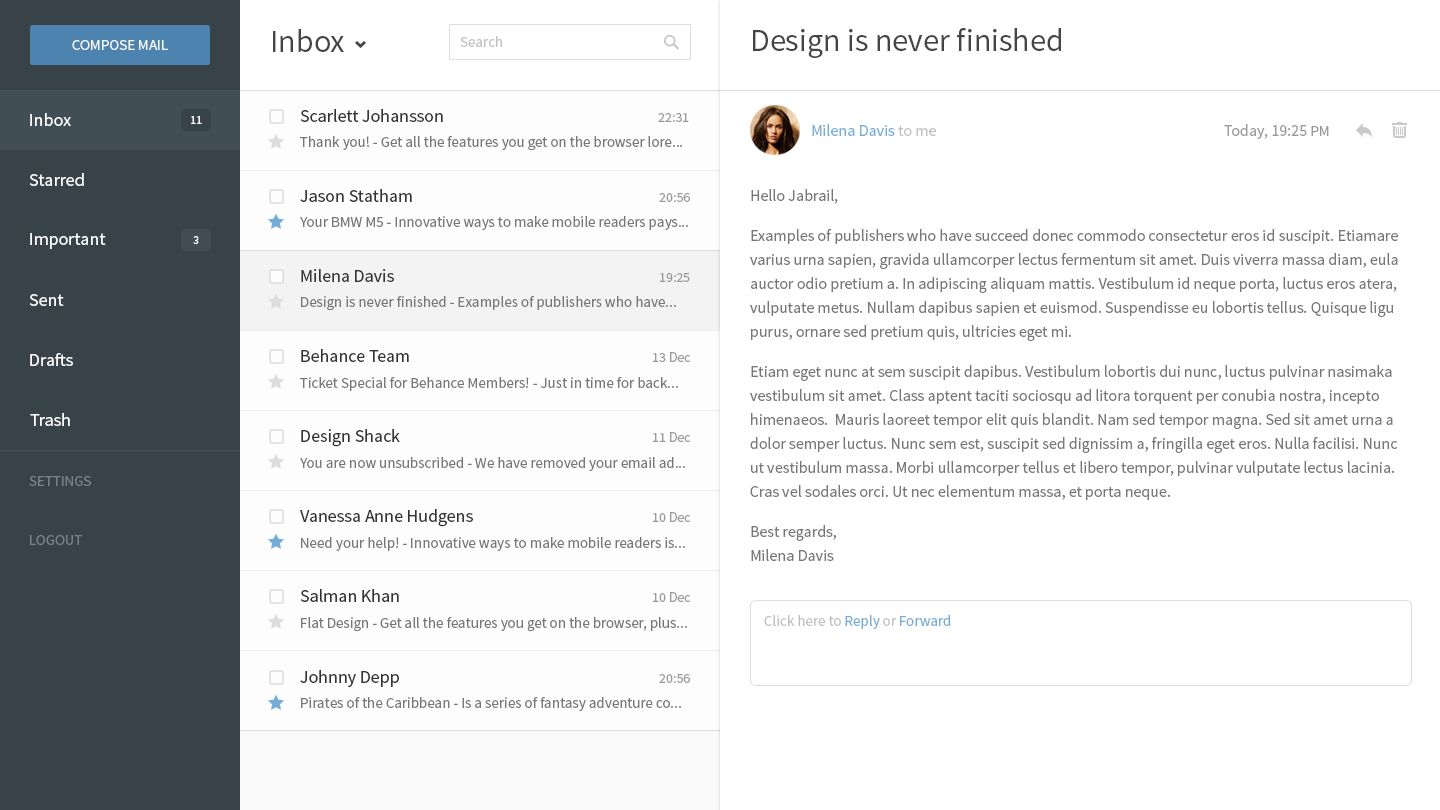Unstar the Vanessa Anne Hudgens email
The height and width of the screenshot is (810, 1440).
click(276, 542)
